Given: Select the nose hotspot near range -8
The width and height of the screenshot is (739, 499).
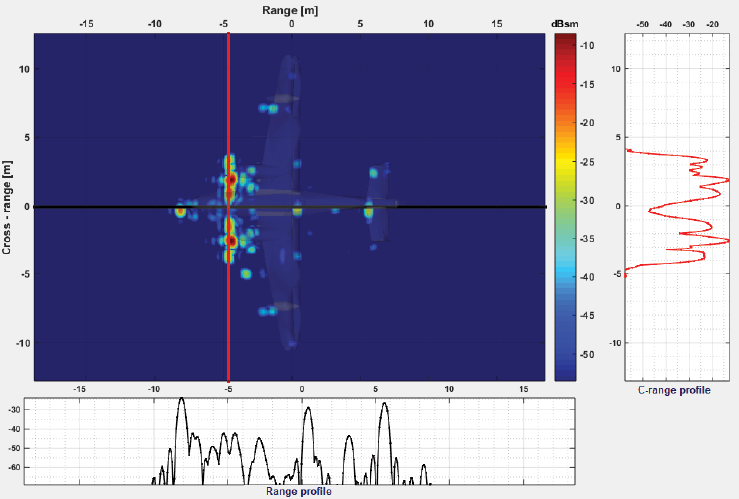Looking at the screenshot, I should (x=180, y=211).
